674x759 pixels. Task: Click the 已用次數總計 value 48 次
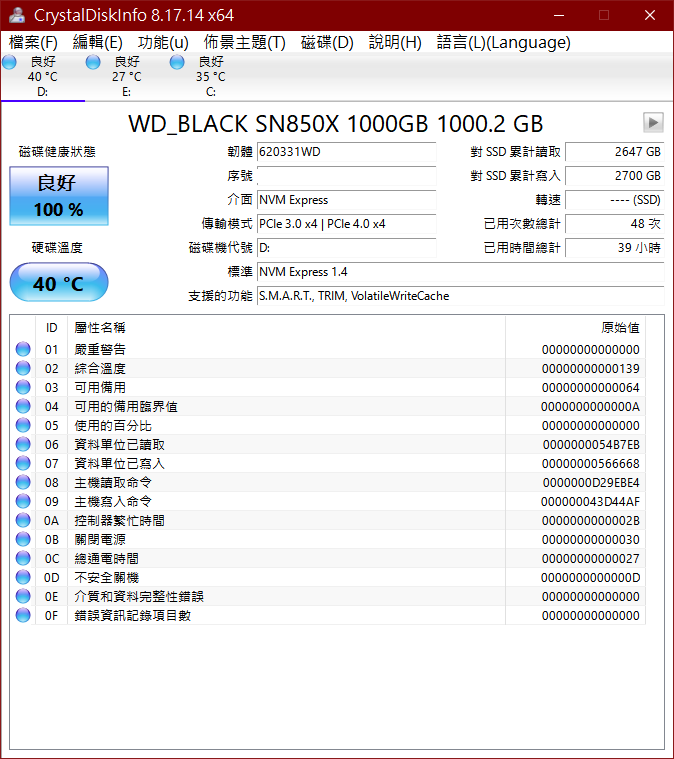[615, 224]
